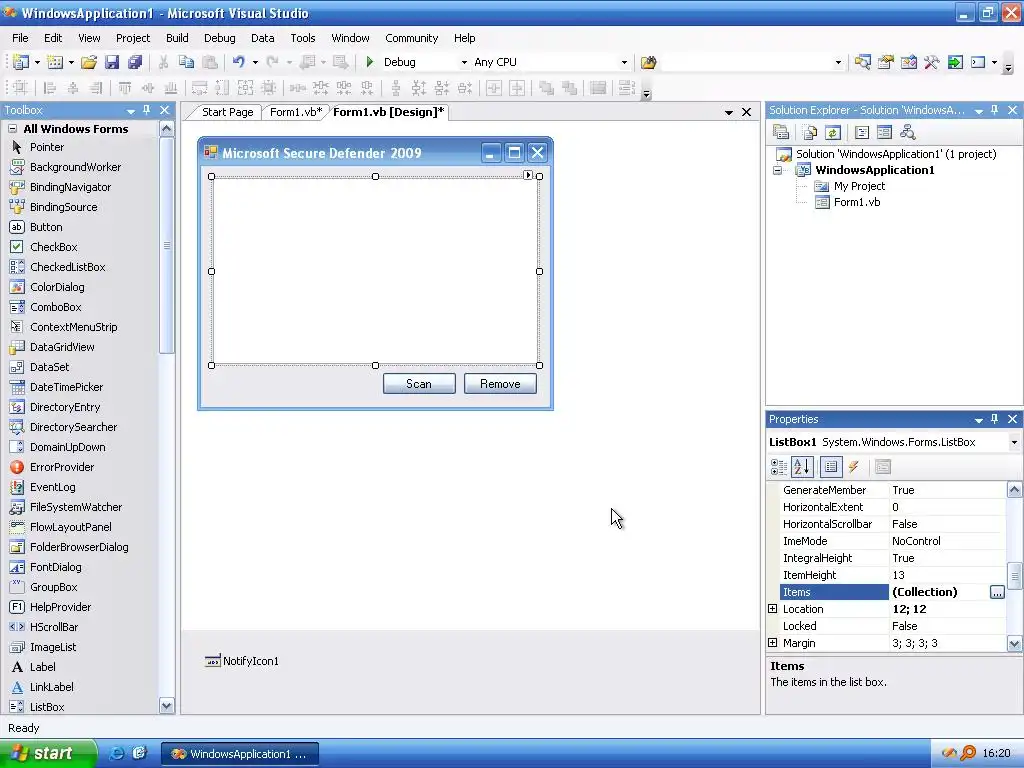This screenshot has height=768, width=1024.
Task: Click View Designer icon in Solution Explorer
Action: [884, 133]
